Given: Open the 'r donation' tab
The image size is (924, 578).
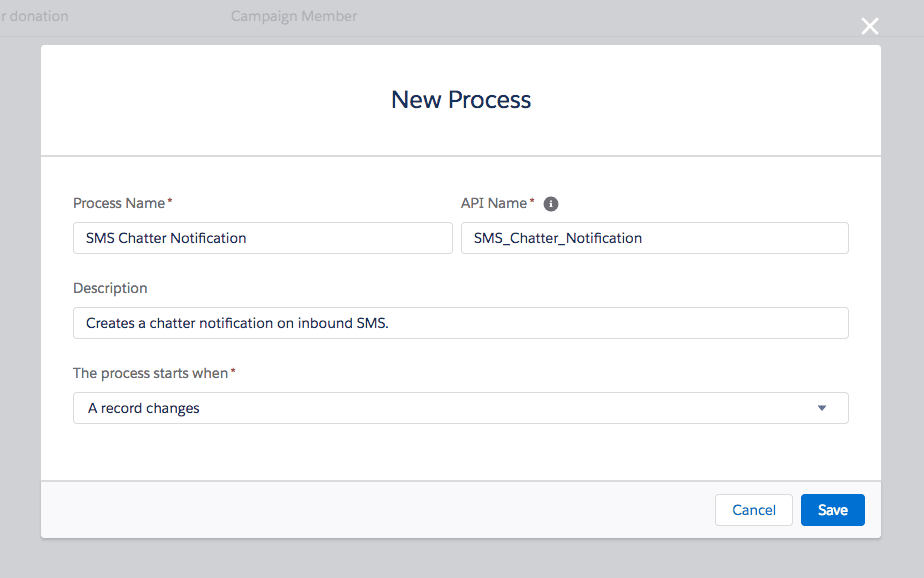Looking at the screenshot, I should [x=34, y=16].
